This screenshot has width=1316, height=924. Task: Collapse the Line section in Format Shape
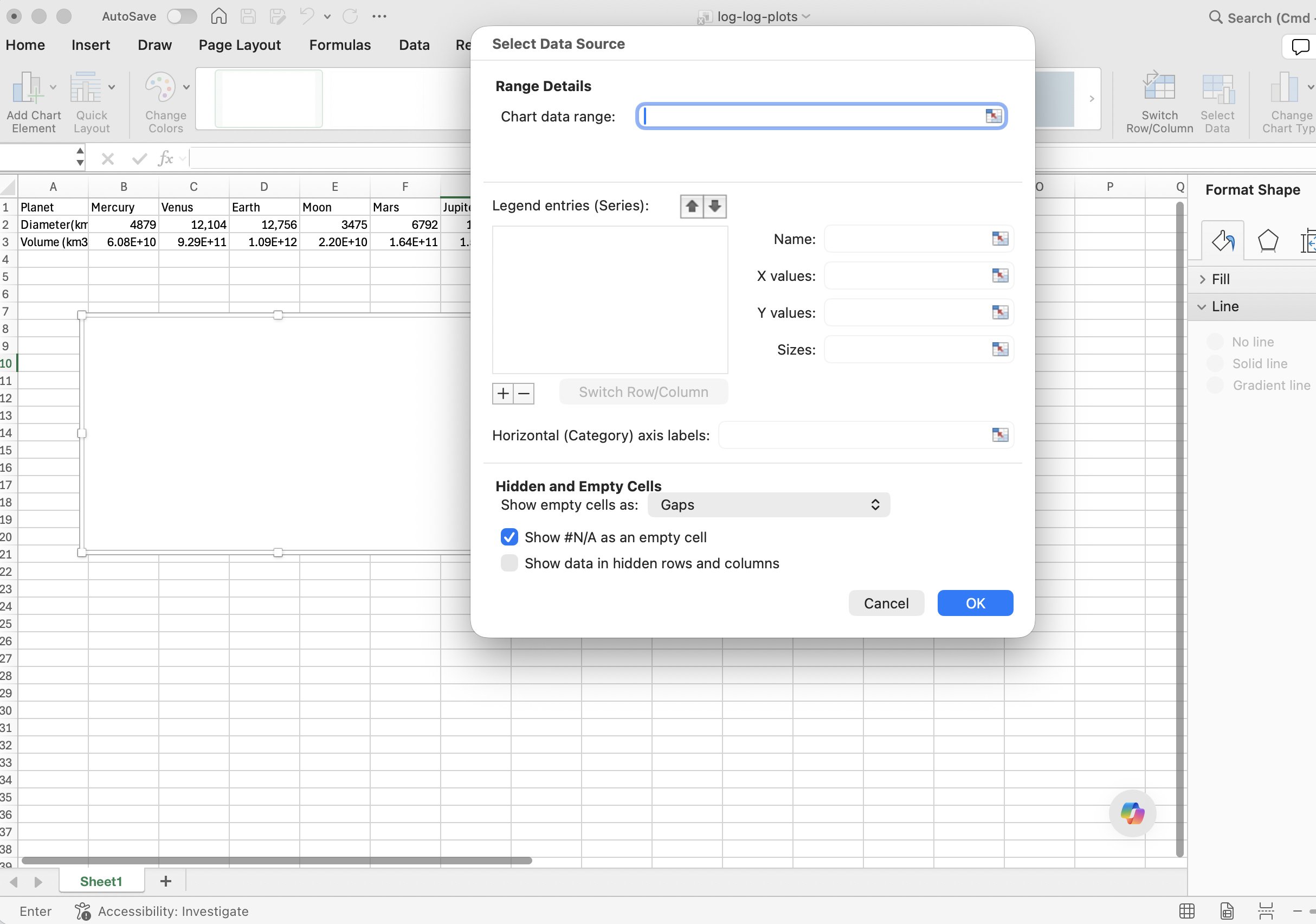click(x=1202, y=307)
